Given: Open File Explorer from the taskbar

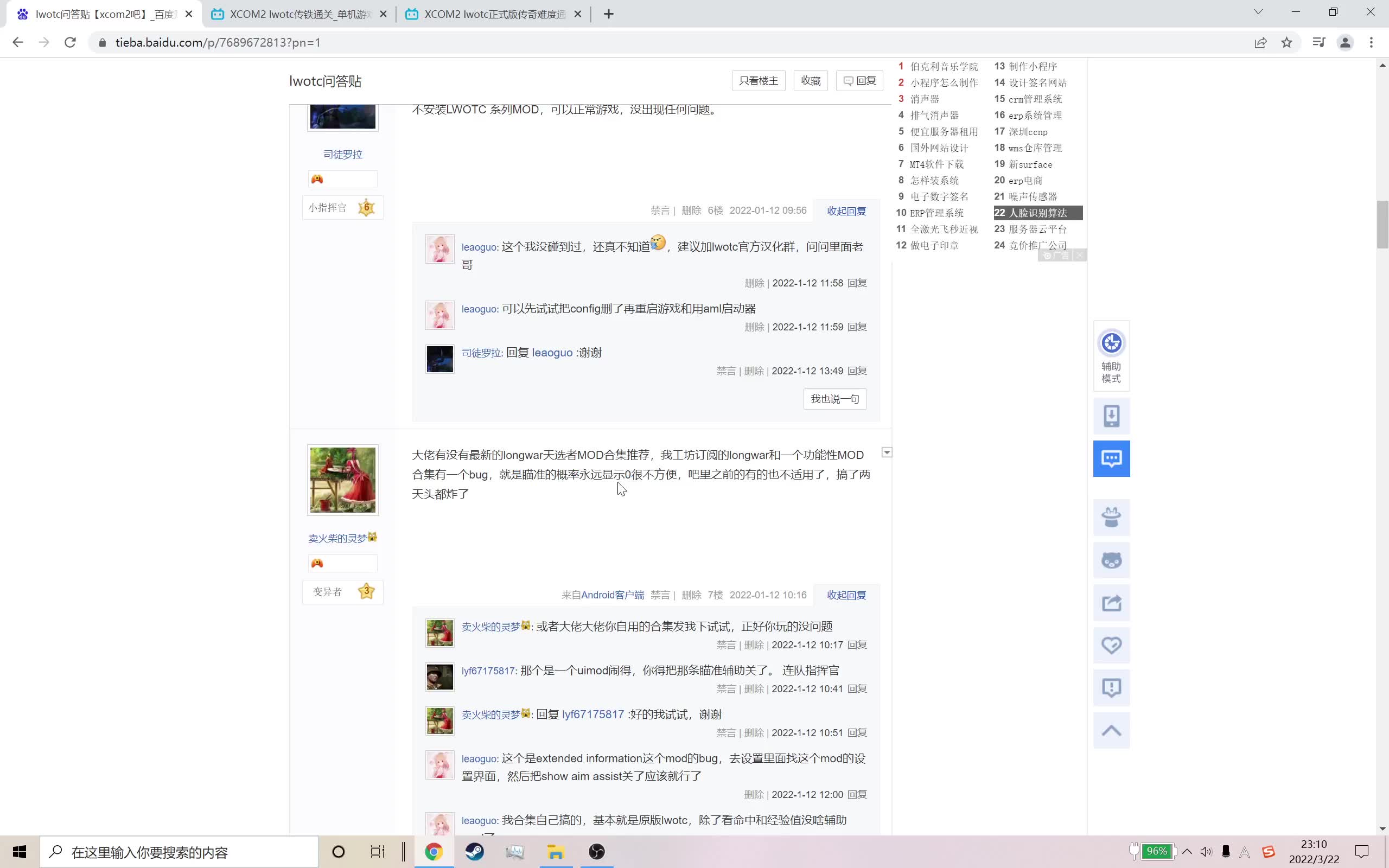Looking at the screenshot, I should pos(556,851).
